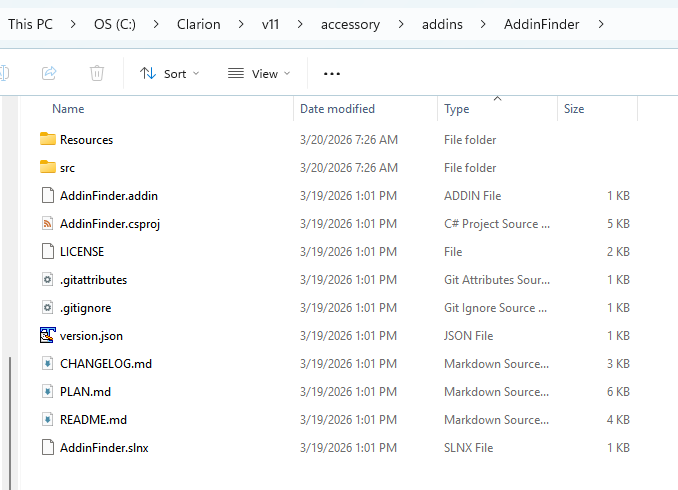Sort files by the Name column header
Screen dimensions: 678x490
(68, 109)
